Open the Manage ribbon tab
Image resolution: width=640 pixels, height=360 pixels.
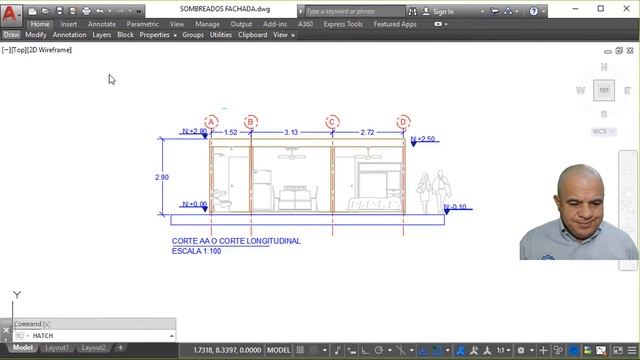(x=207, y=24)
